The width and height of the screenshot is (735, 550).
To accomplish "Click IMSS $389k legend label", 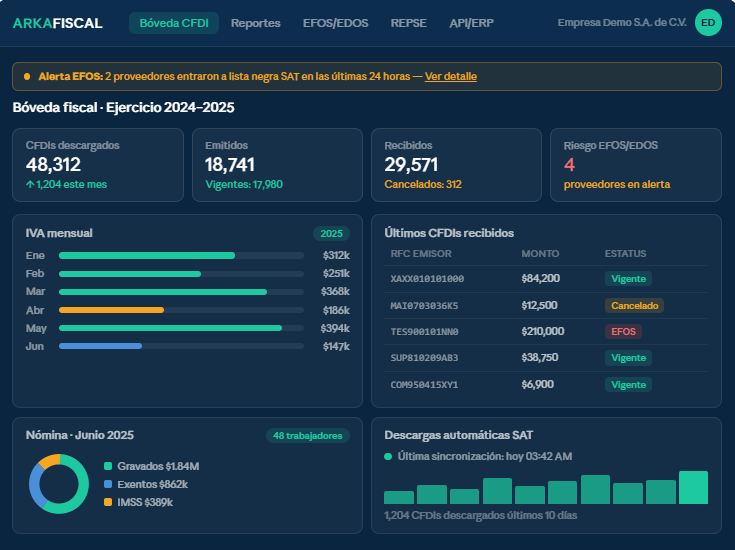I will [x=145, y=502].
